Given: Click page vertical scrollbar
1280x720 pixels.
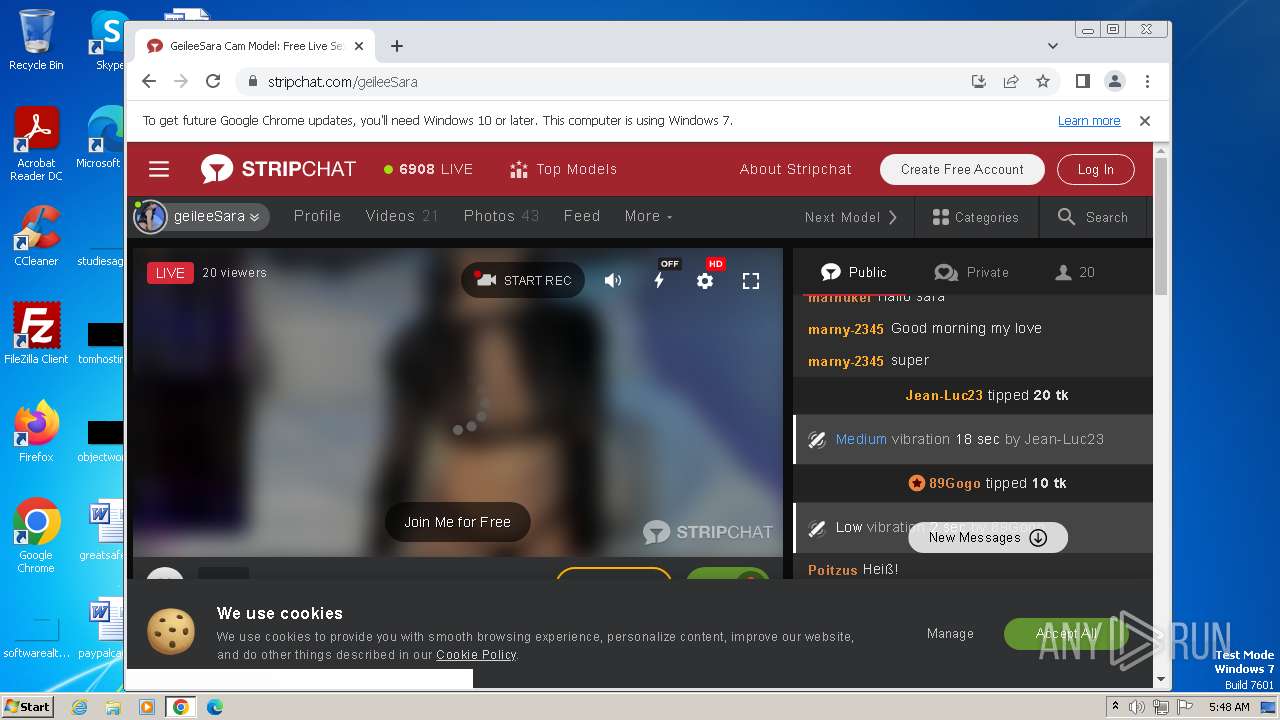Looking at the screenshot, I should coord(1161,226).
